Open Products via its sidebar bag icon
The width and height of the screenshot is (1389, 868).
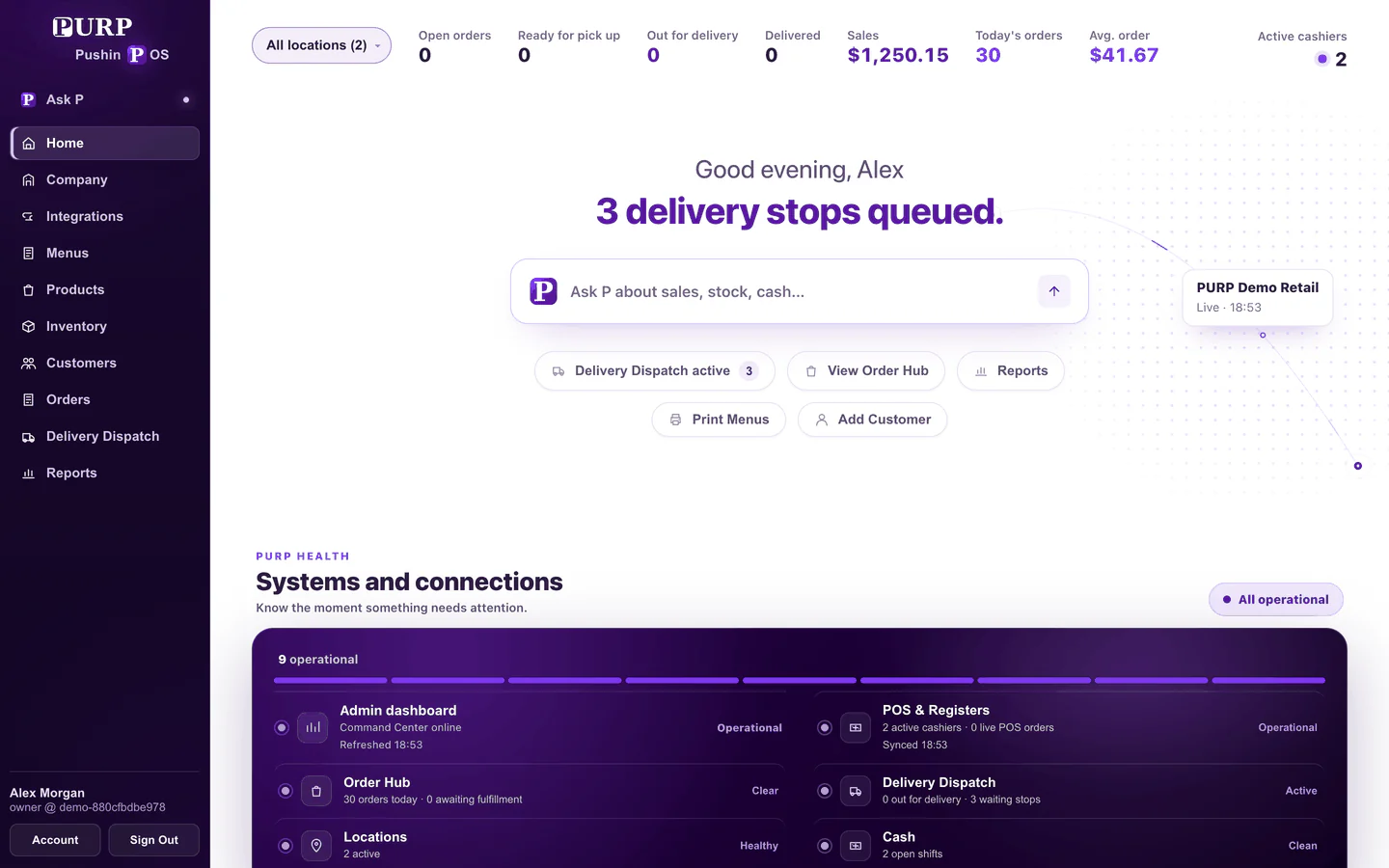(x=29, y=290)
